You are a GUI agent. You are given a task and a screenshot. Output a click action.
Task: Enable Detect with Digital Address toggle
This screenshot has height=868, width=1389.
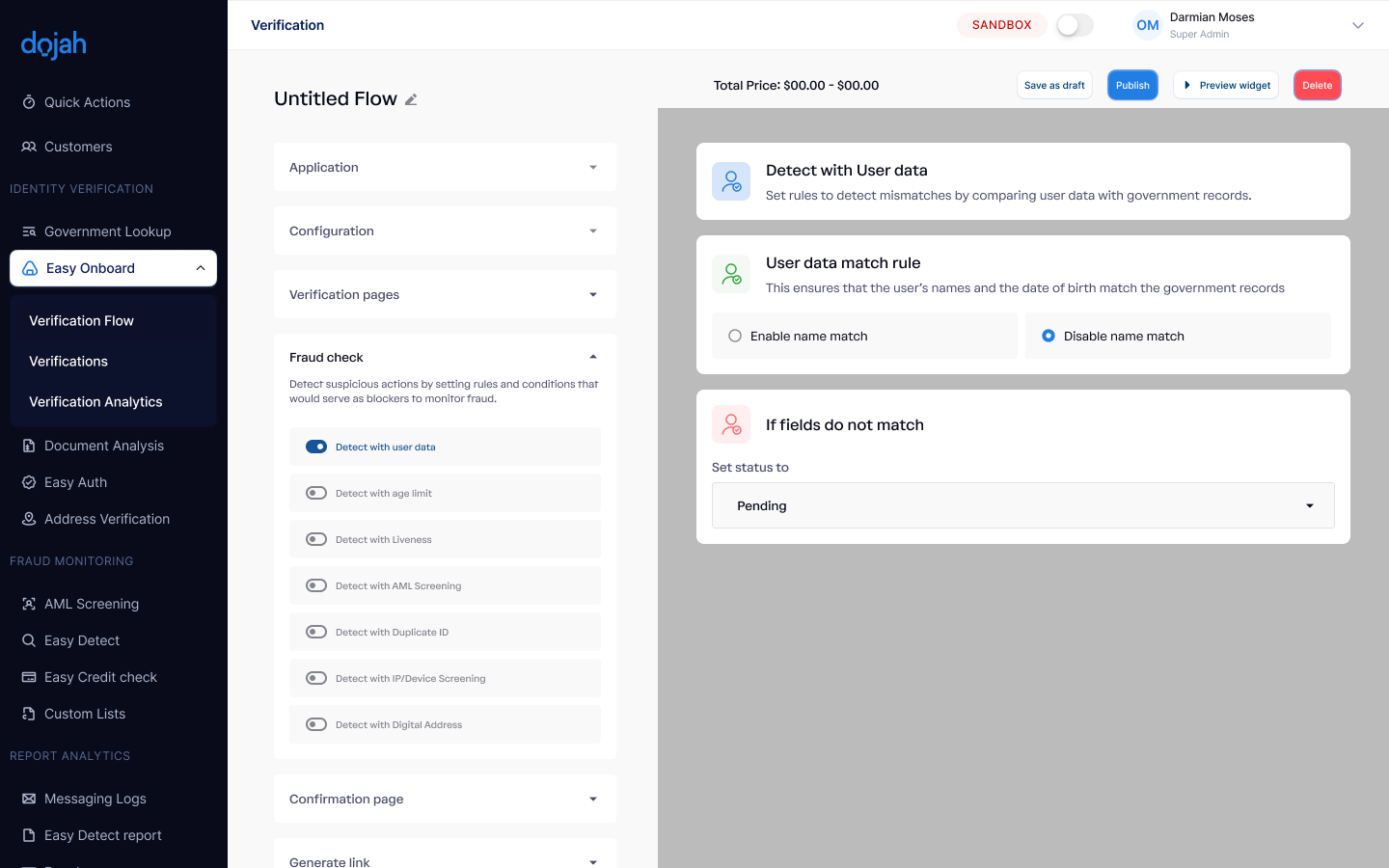coord(316,724)
